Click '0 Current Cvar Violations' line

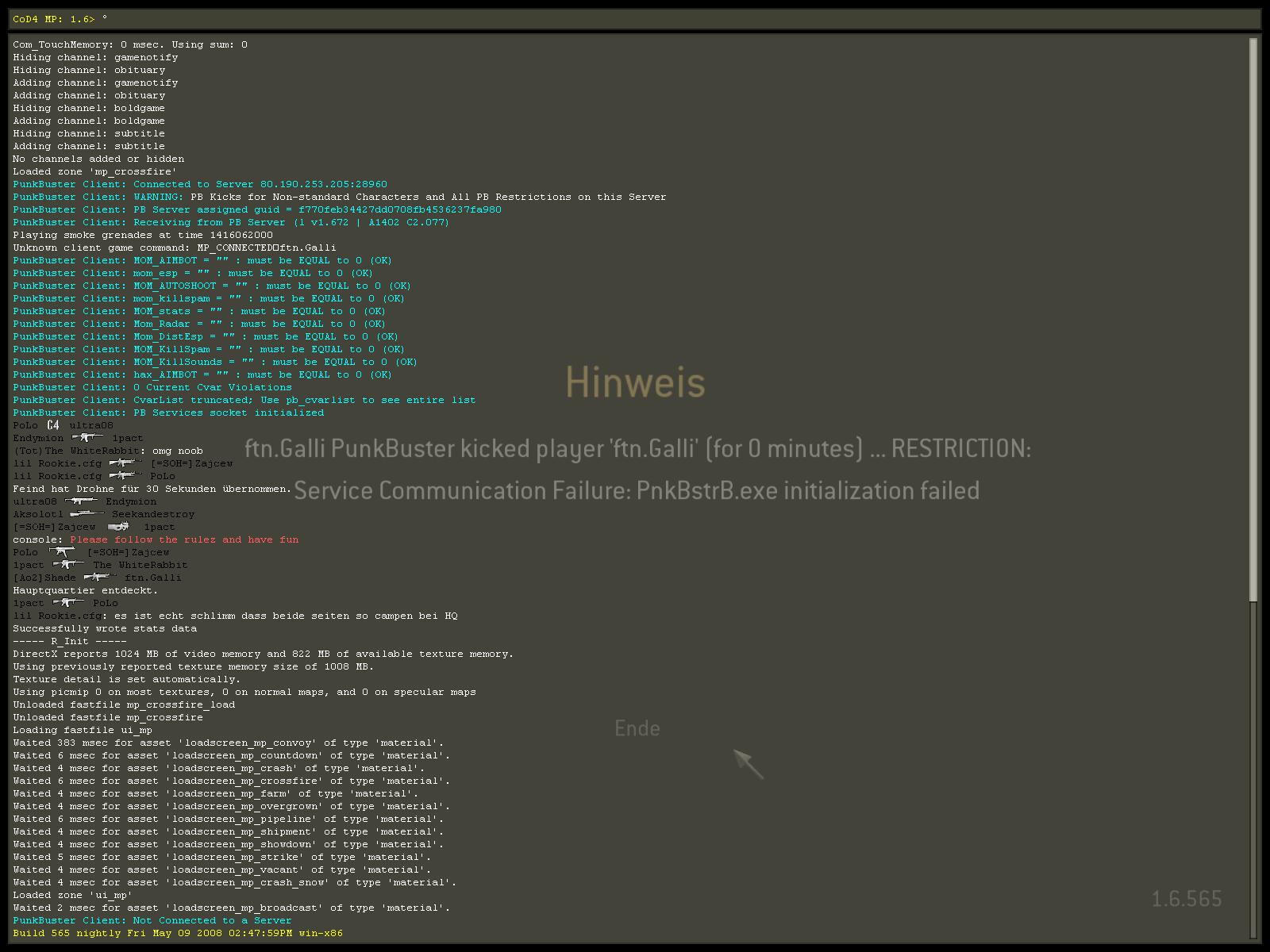click(152, 387)
